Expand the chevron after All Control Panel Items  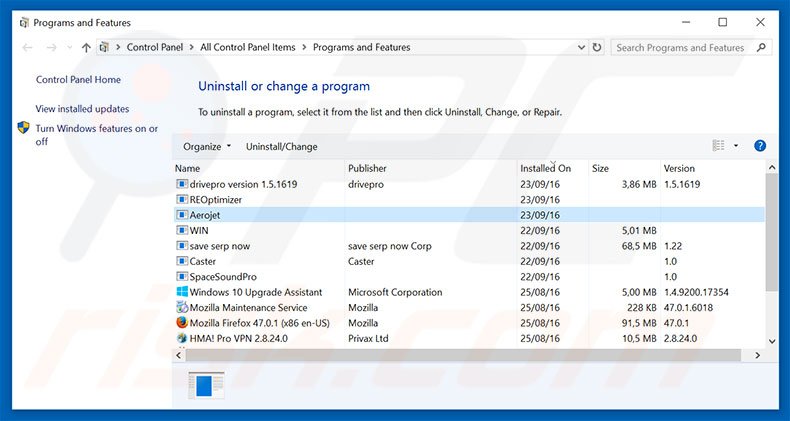(304, 47)
